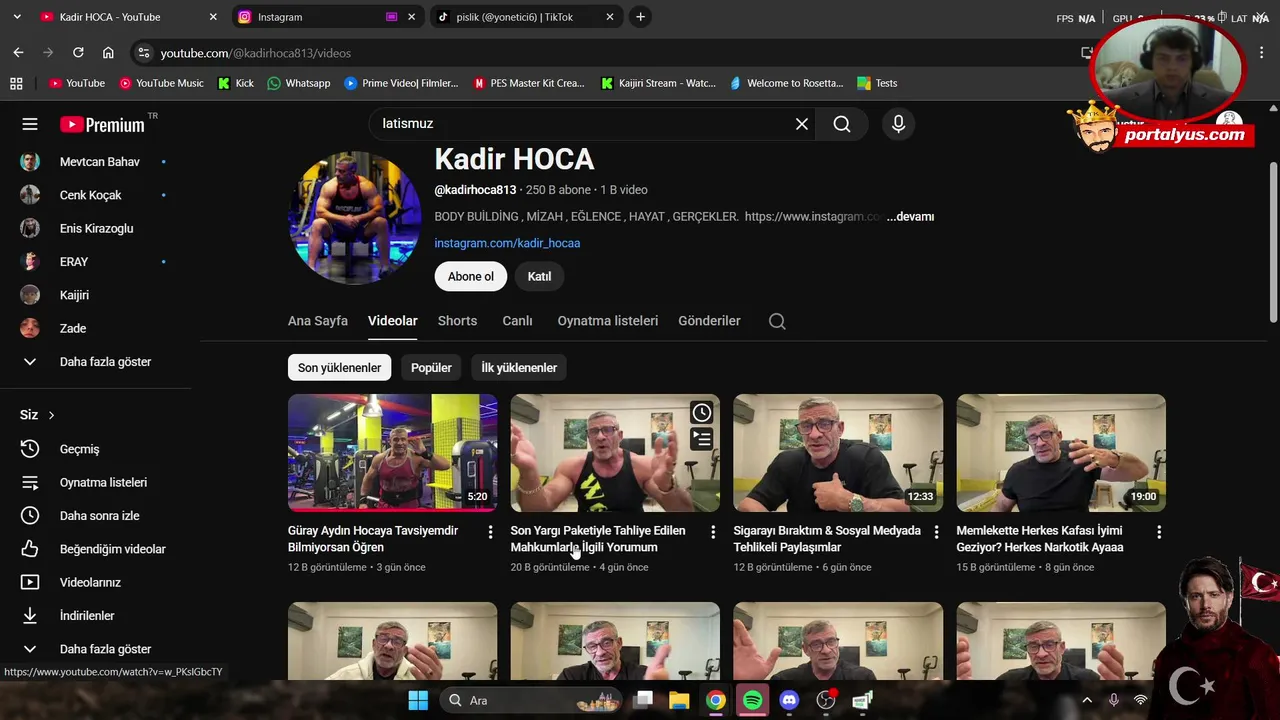The image size is (1280, 720).
Task: Open File Explorer from taskbar
Action: pyautogui.click(x=679, y=700)
